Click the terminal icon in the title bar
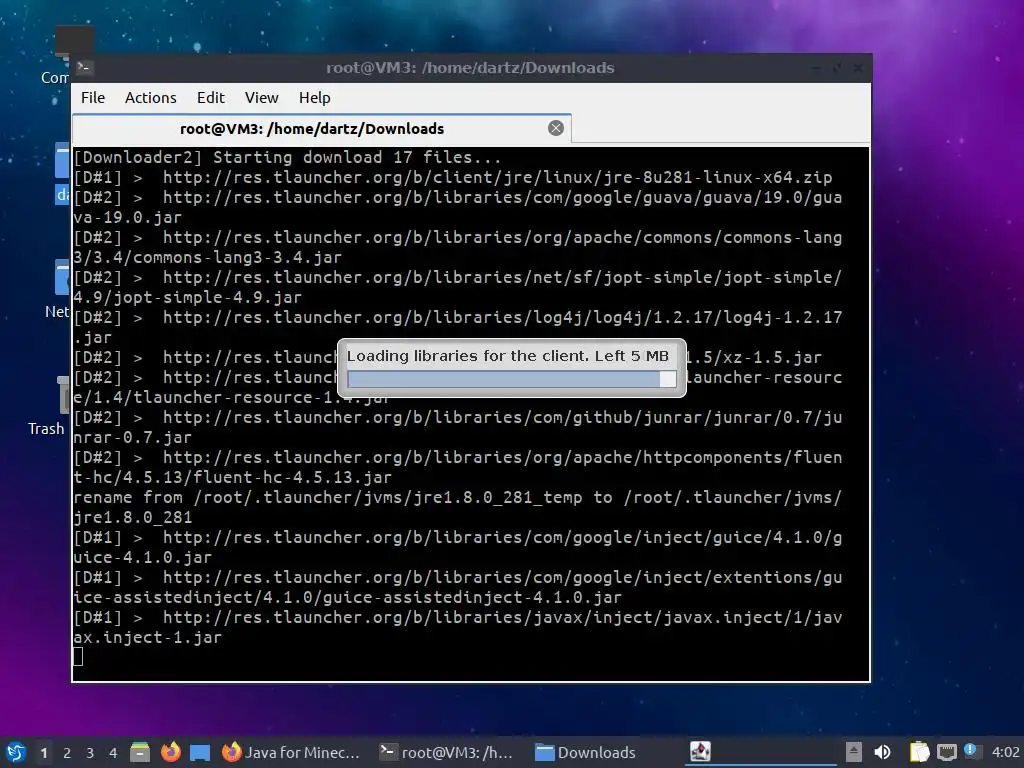This screenshot has height=768, width=1024. click(x=84, y=67)
